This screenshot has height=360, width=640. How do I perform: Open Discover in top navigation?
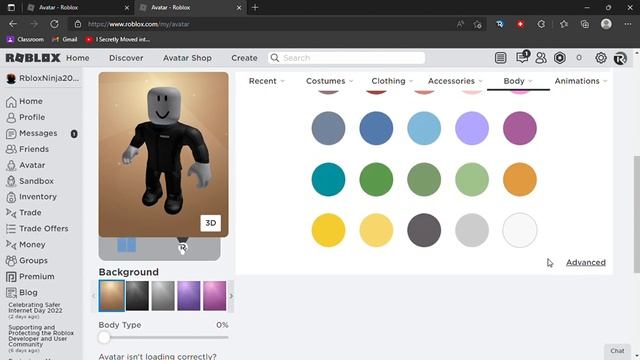pos(126,58)
